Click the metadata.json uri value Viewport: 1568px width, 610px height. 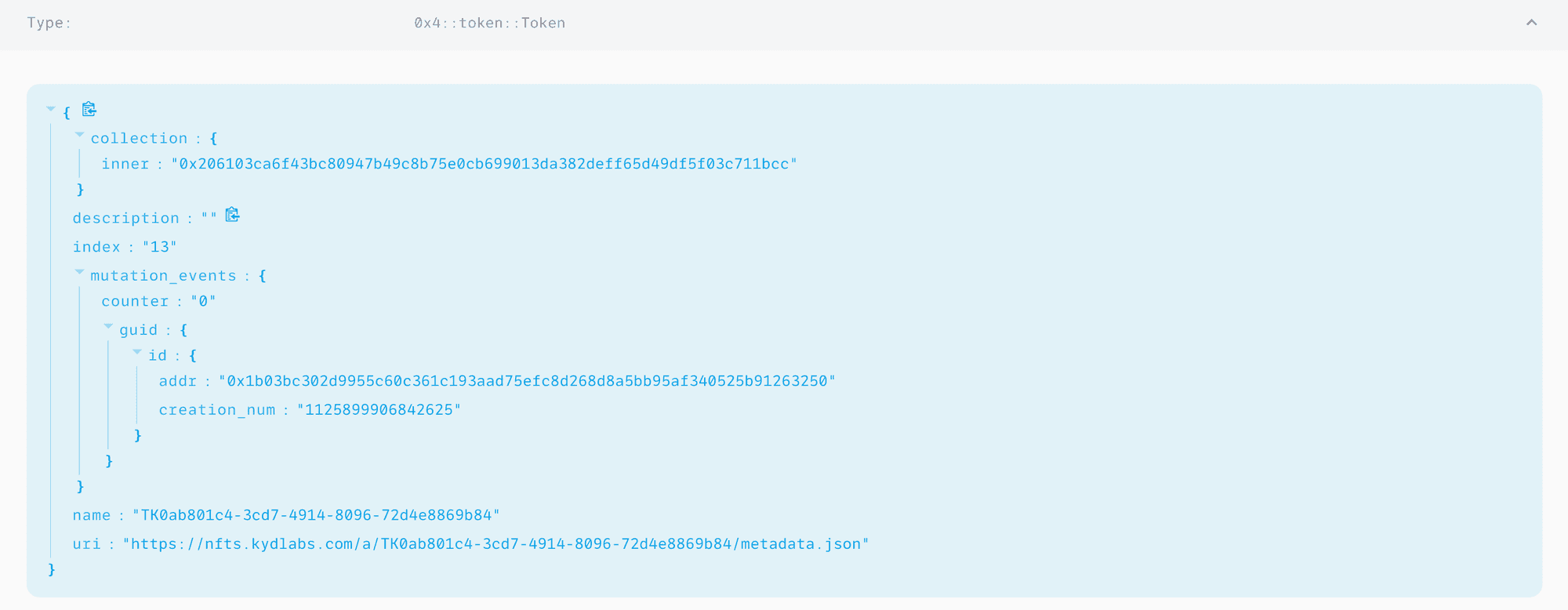(495, 544)
